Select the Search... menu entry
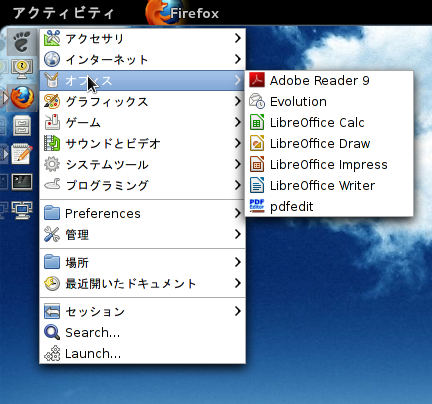432x404 pixels. 142,332
